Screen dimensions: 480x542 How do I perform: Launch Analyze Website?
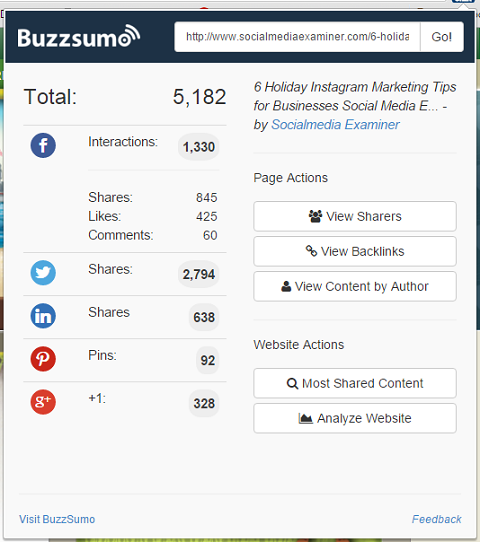pyautogui.click(x=355, y=418)
